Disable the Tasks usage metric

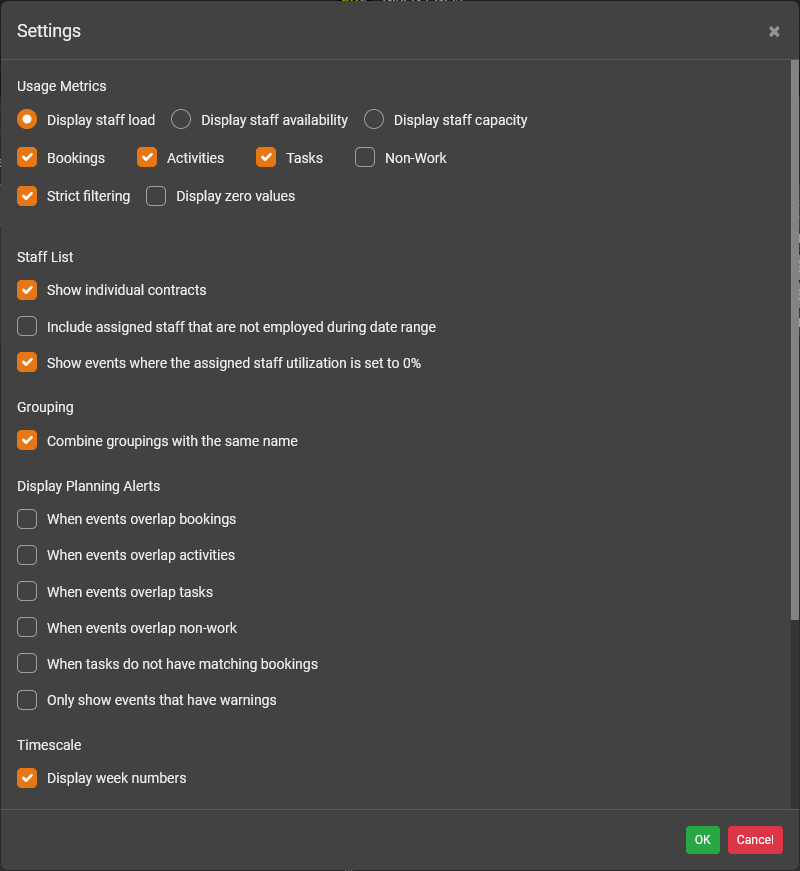[266, 158]
